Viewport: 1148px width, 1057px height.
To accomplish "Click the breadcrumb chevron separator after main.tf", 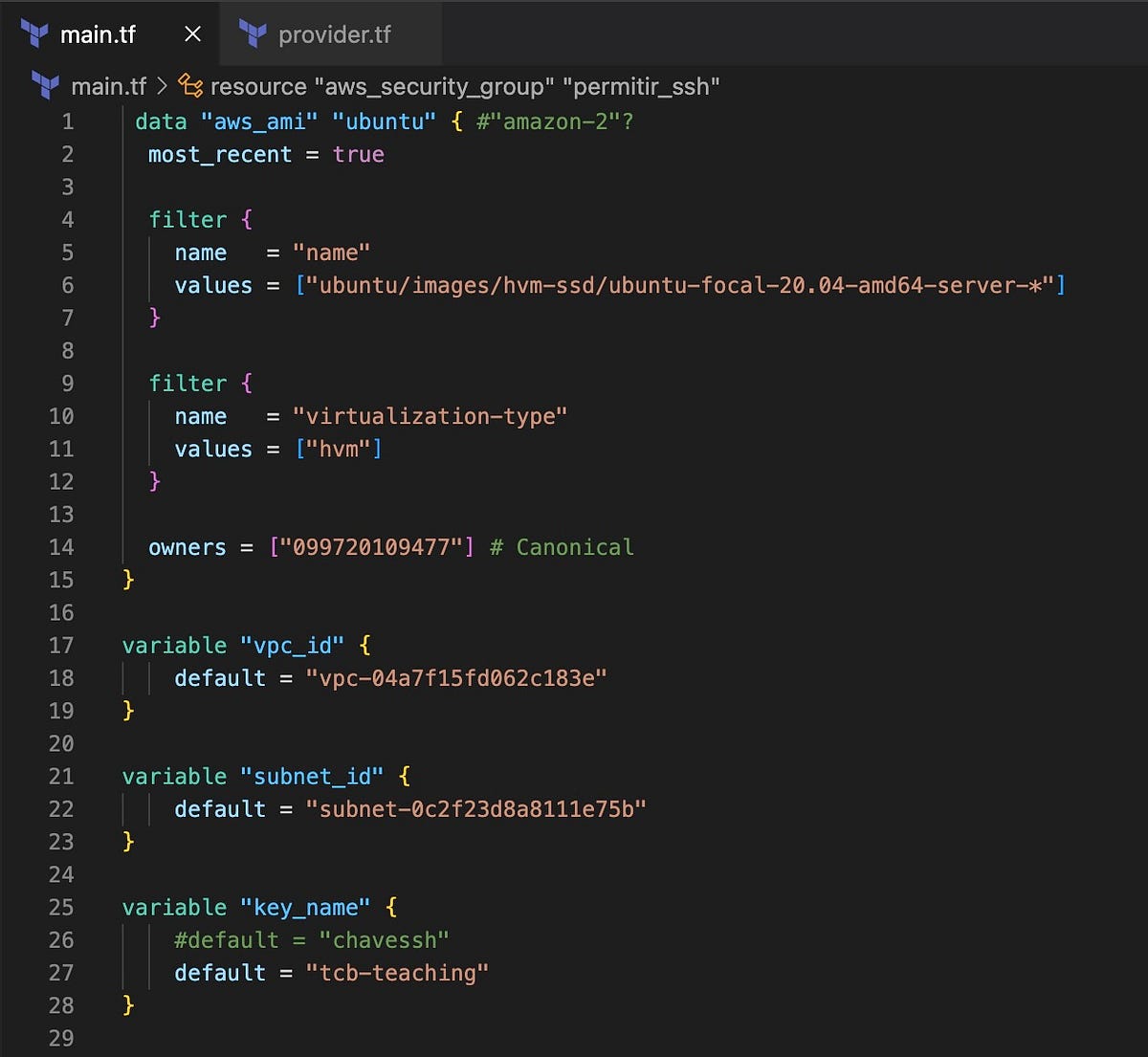I will coord(162,87).
